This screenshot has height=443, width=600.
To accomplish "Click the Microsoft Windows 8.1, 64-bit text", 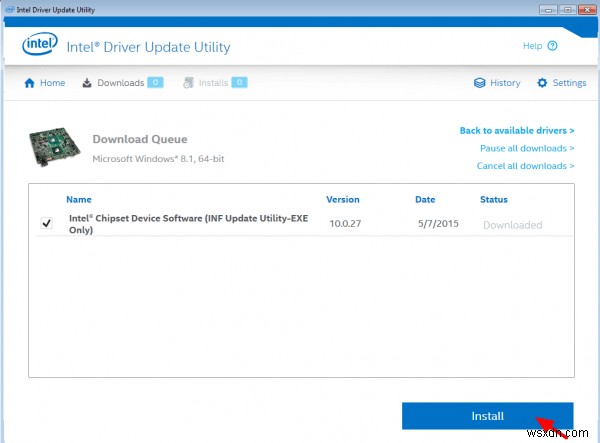I will click(x=158, y=159).
